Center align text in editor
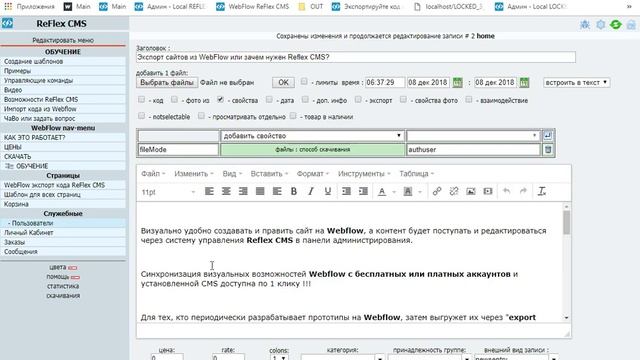The height and width of the screenshot is (360, 640). (x=226, y=191)
